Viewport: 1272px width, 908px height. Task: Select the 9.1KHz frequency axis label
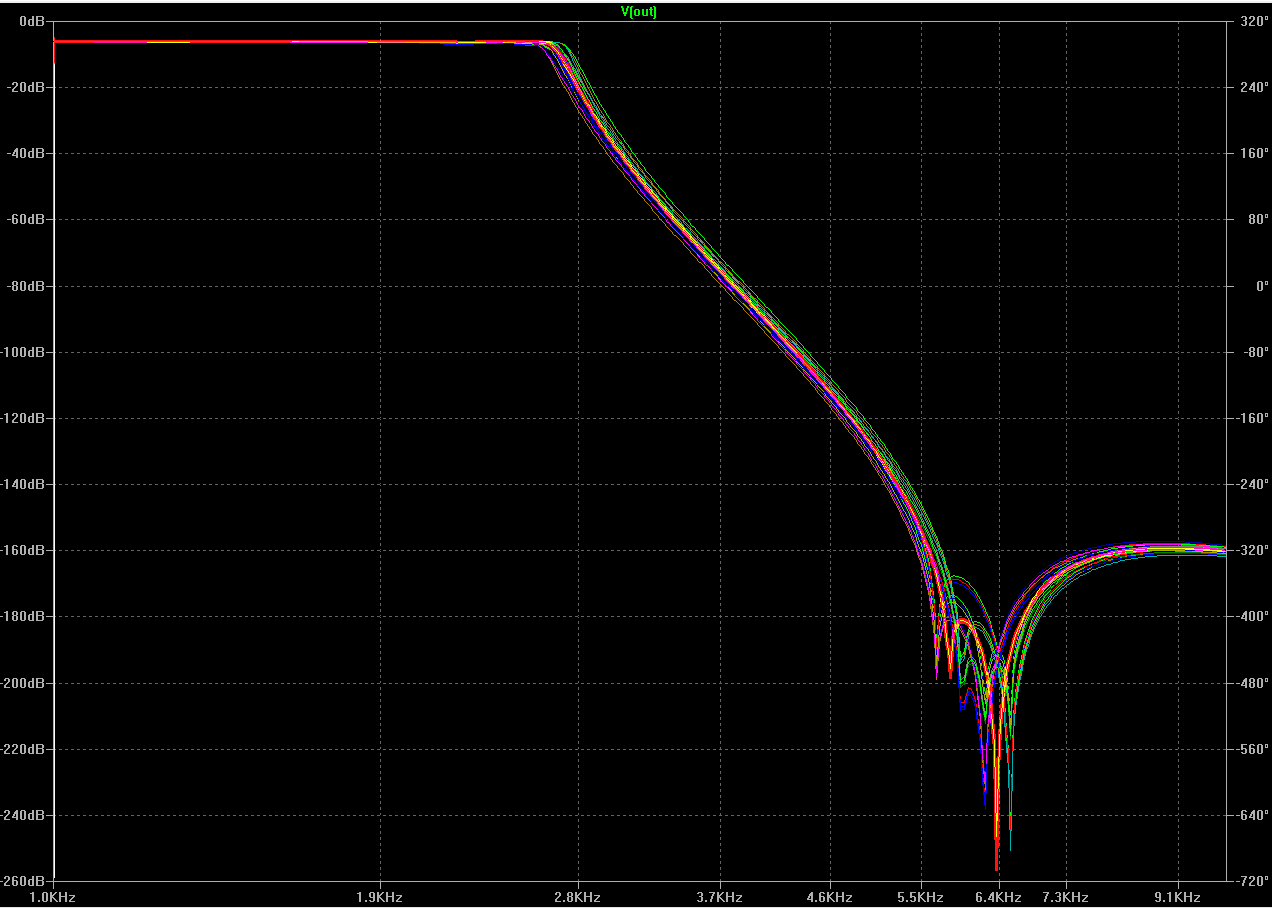1178,897
